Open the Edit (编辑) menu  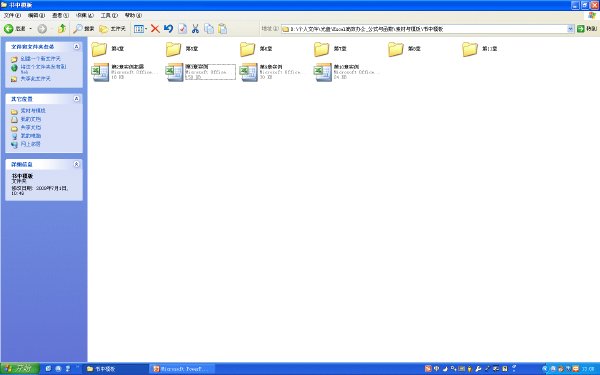tap(36, 15)
